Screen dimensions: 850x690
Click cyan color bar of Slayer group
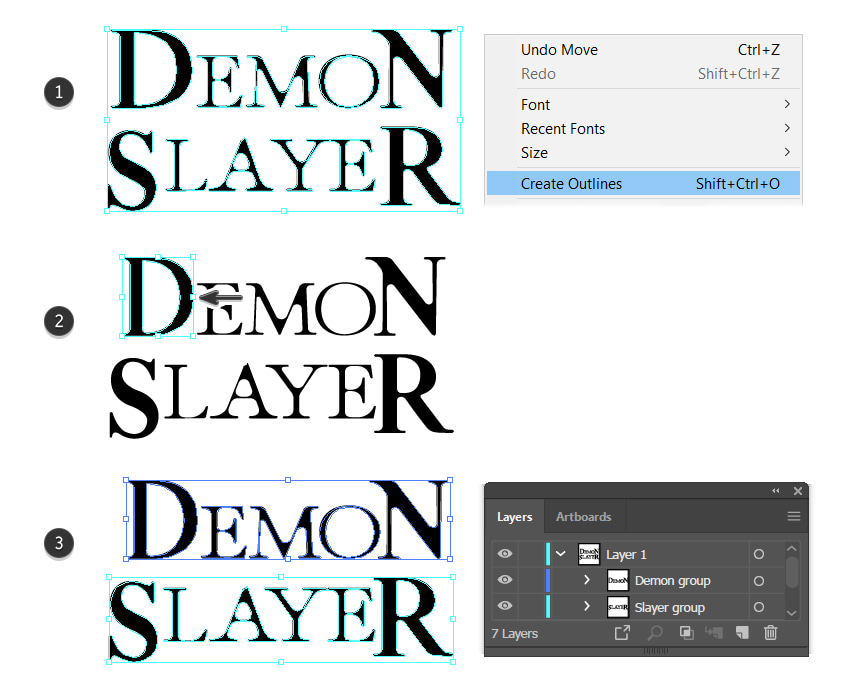(x=548, y=606)
